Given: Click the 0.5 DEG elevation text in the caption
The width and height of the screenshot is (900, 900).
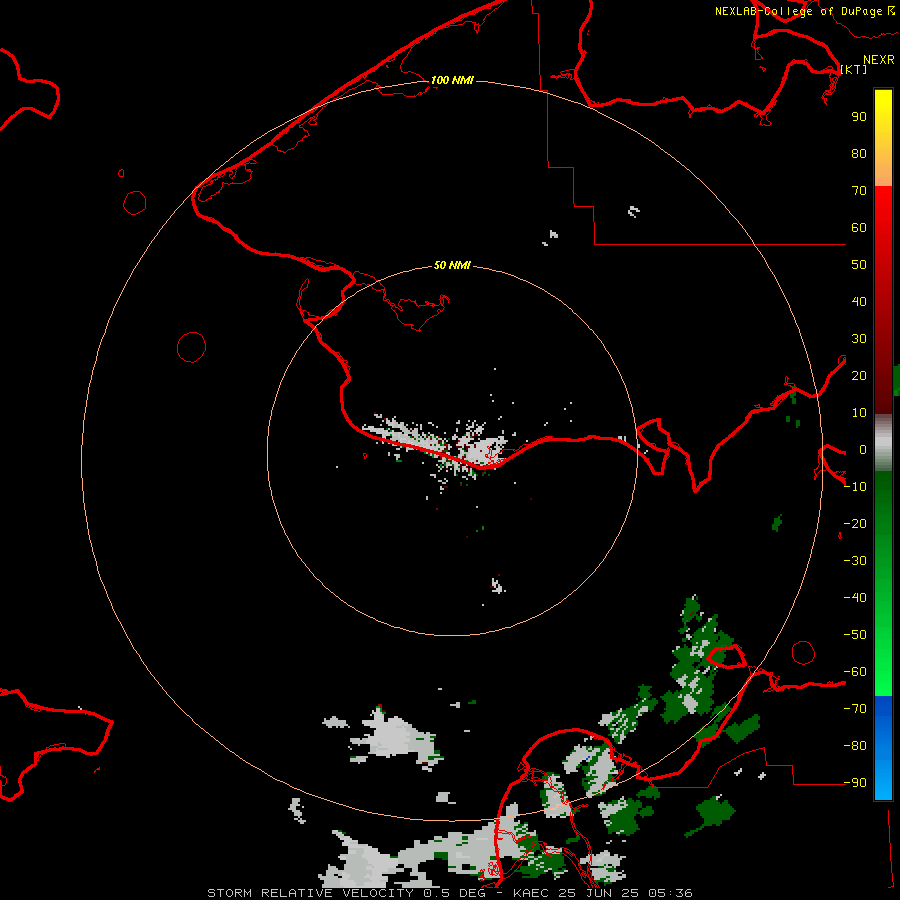Looking at the screenshot, I should (x=455, y=893).
